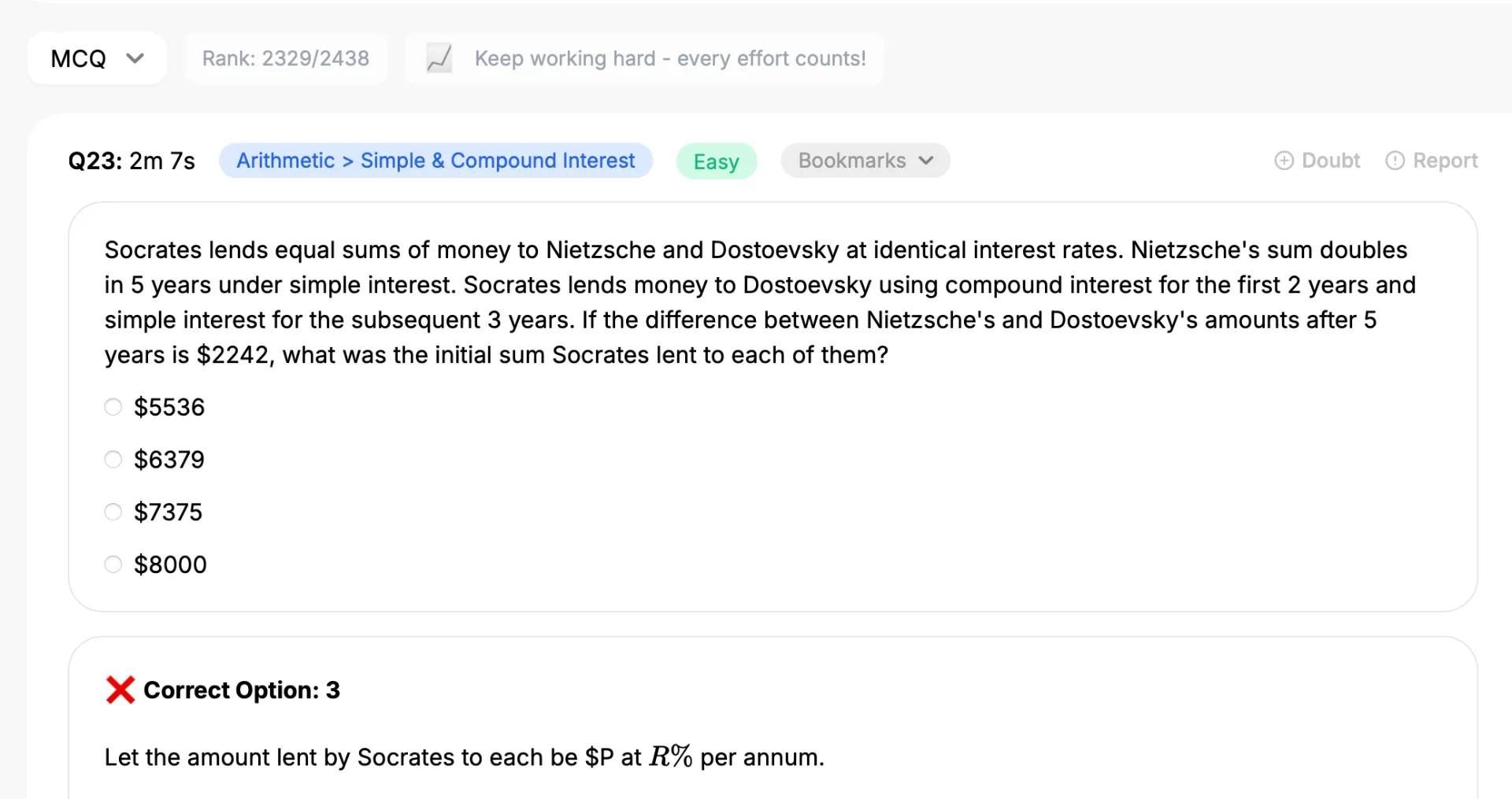Click the red cross wrong-answer icon

(120, 690)
